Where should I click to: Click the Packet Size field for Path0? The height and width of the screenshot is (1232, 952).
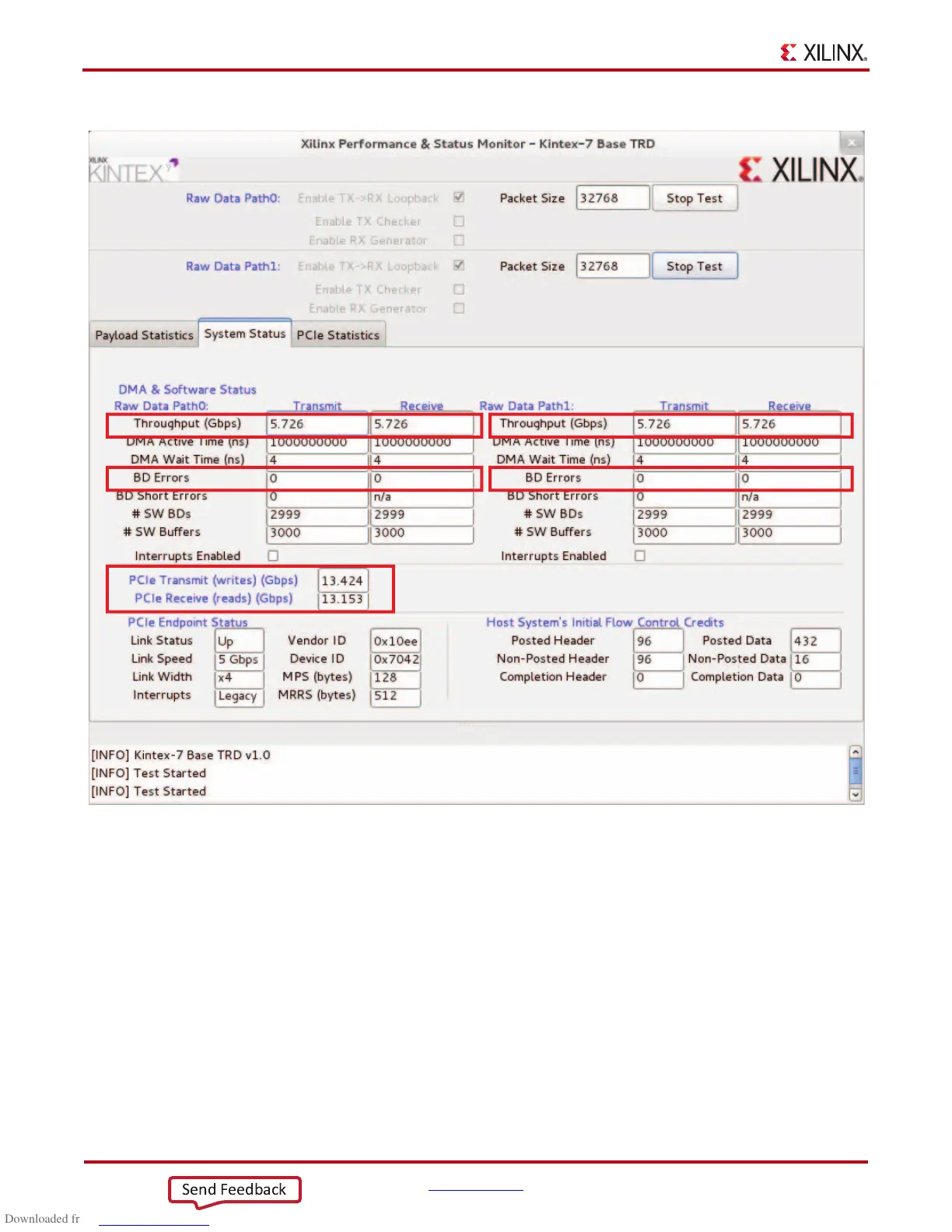pyautogui.click(x=612, y=198)
